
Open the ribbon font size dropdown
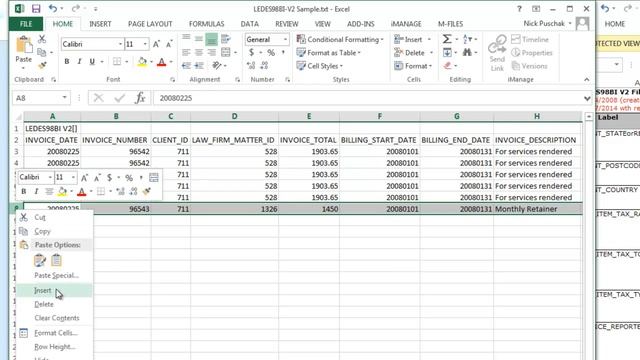point(145,44)
